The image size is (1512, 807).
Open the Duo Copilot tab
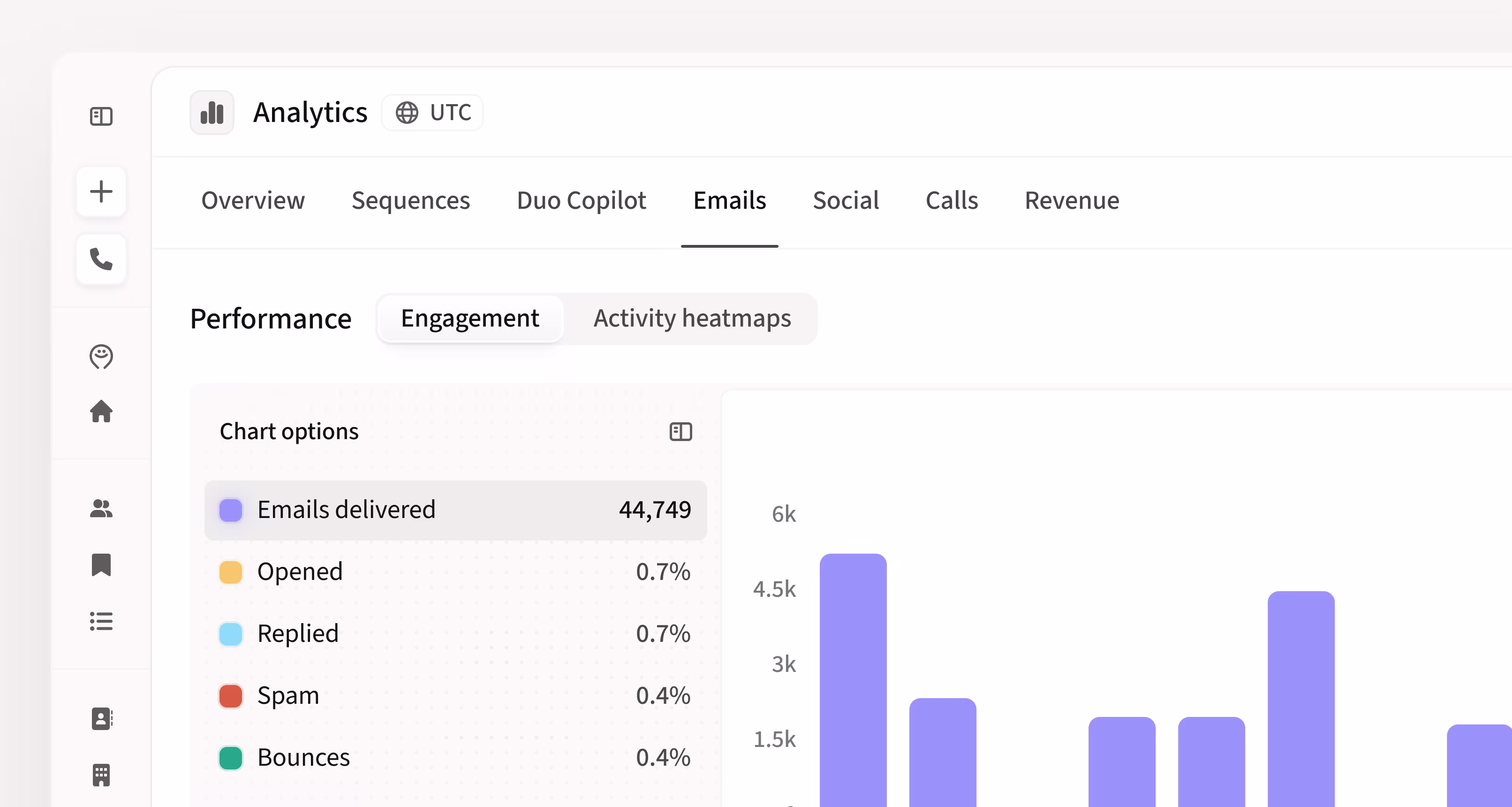click(581, 200)
